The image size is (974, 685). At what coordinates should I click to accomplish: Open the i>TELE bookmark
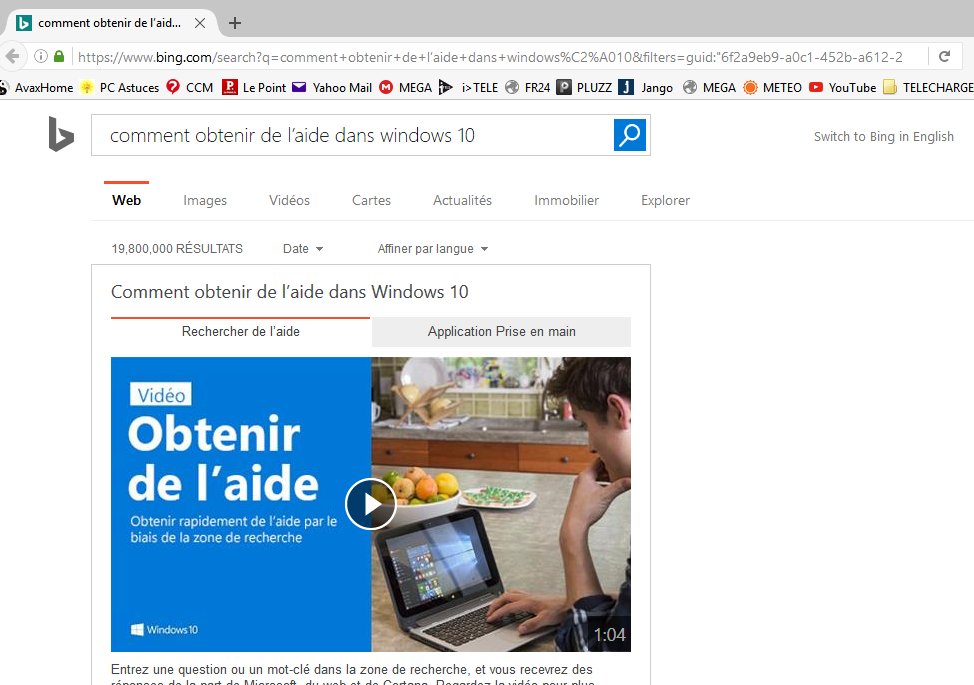[x=468, y=88]
